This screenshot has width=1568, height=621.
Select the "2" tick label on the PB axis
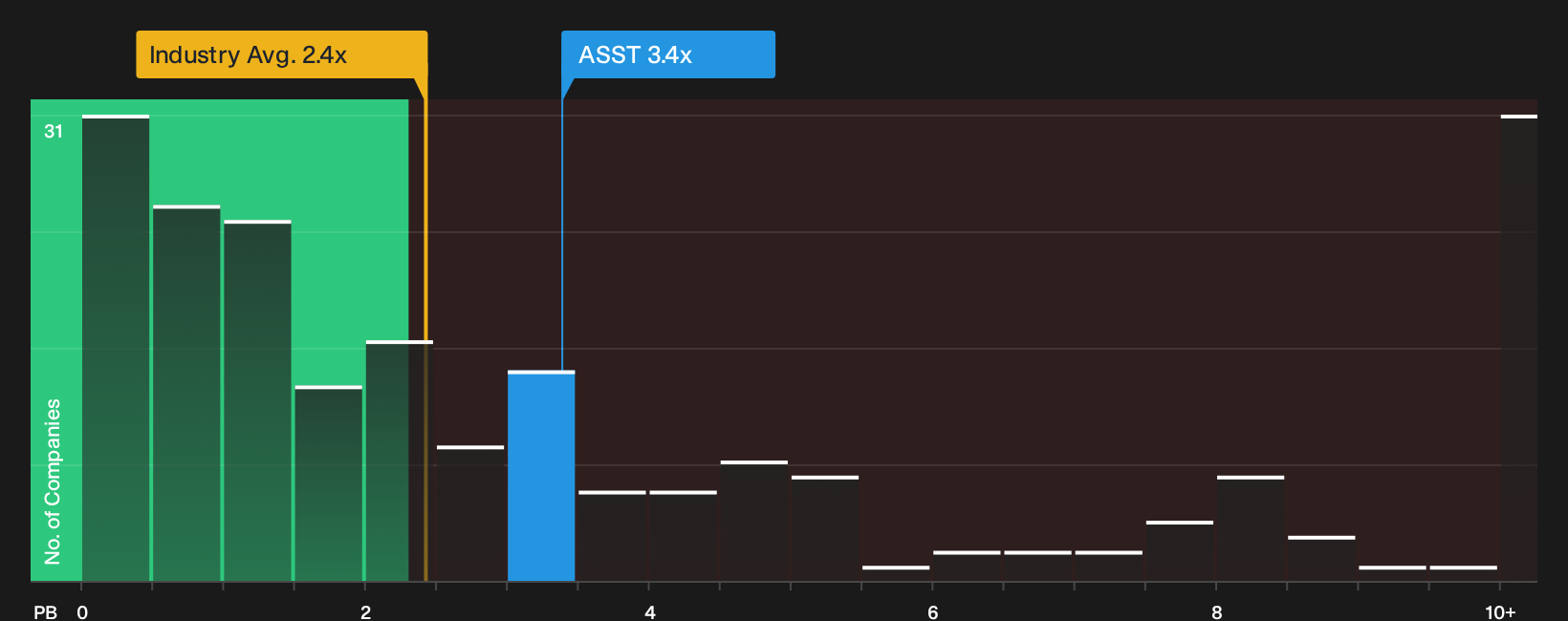click(x=365, y=612)
